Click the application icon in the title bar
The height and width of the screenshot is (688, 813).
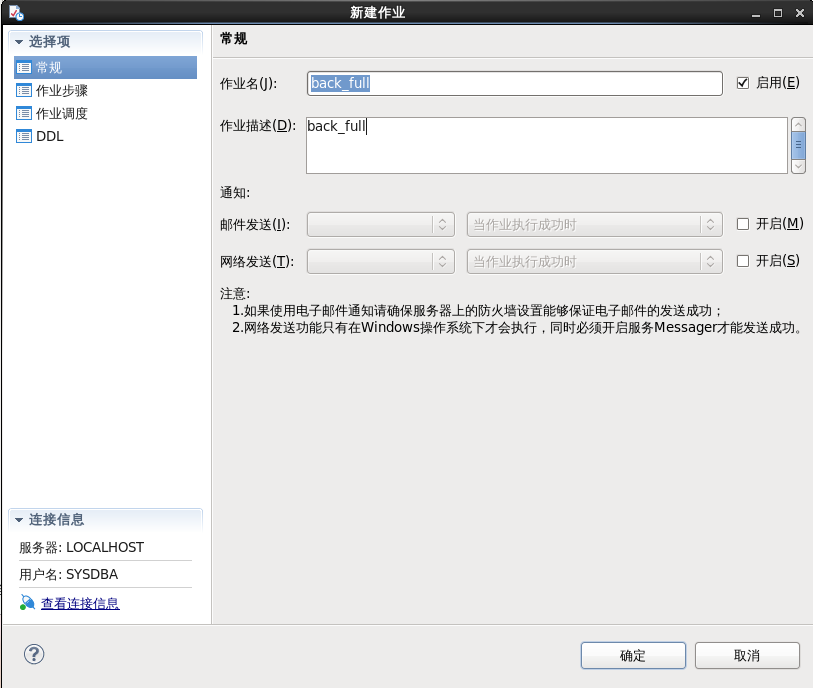coord(14,12)
